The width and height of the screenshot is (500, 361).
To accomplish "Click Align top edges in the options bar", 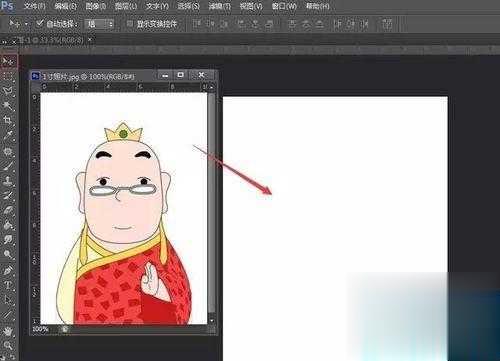I will click(197, 23).
